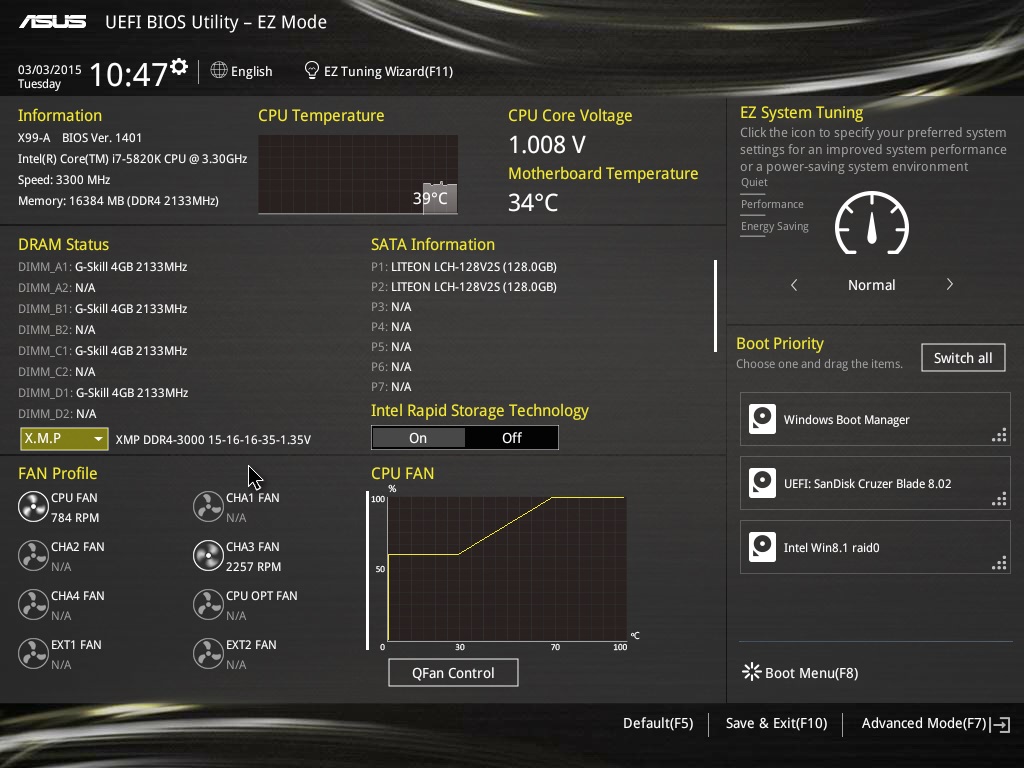Launch EZ Tuning Wizard(F11)
The height and width of the screenshot is (768, 1024).
389,71
